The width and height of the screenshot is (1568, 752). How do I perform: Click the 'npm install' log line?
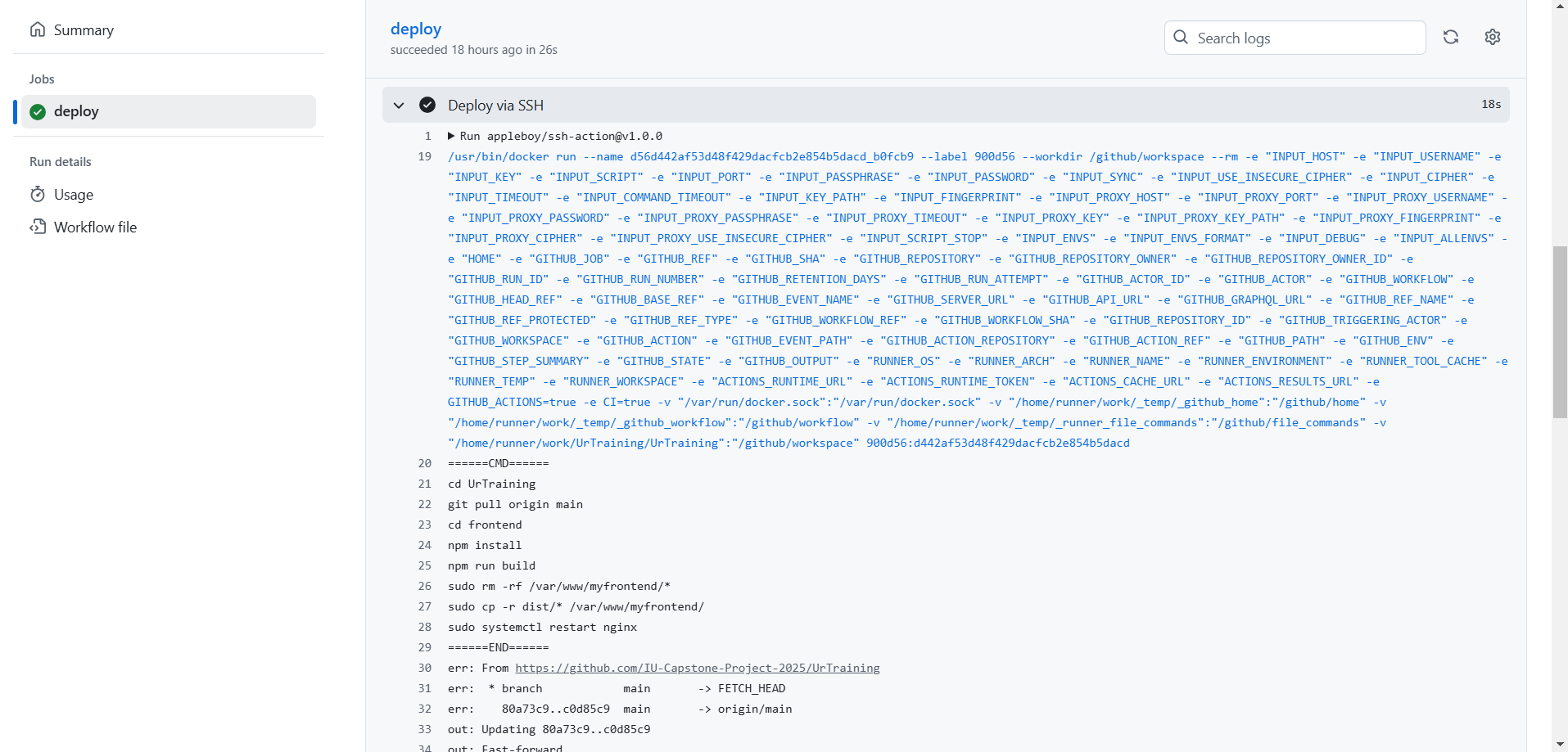[x=485, y=545]
